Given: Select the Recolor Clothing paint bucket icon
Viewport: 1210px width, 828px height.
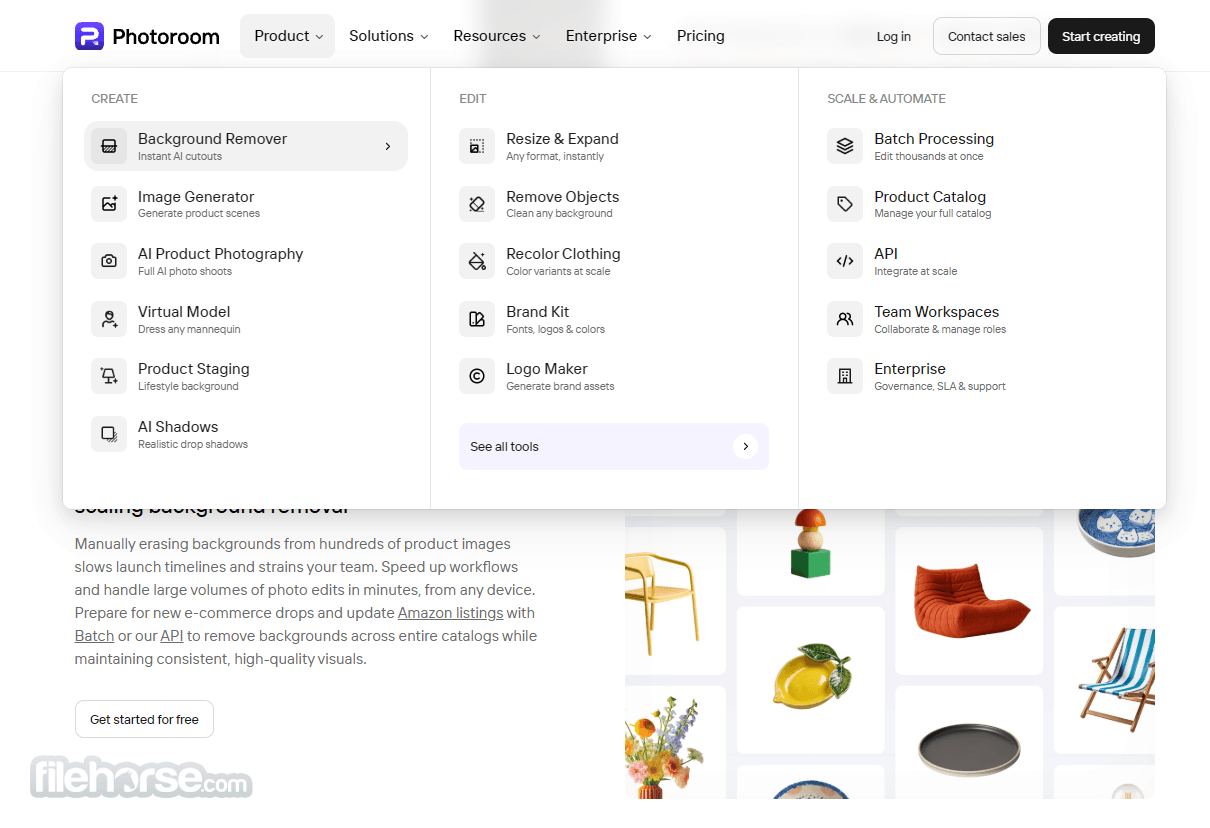Looking at the screenshot, I should (x=477, y=261).
